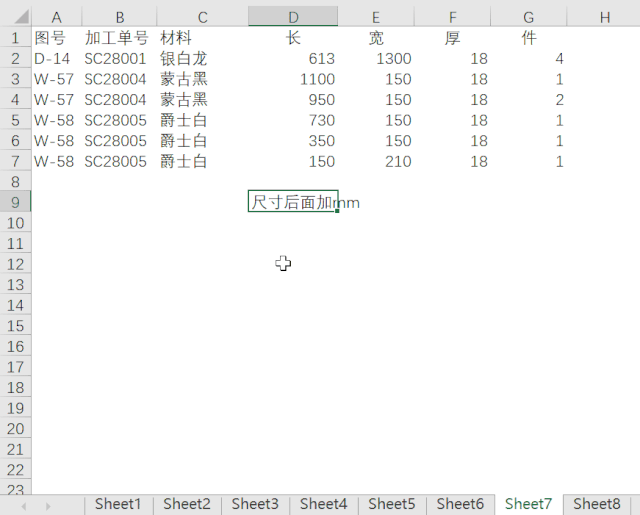Screen dimensions: 640x515
Task: Switch to the Sheet2 tab
Action: point(187,504)
